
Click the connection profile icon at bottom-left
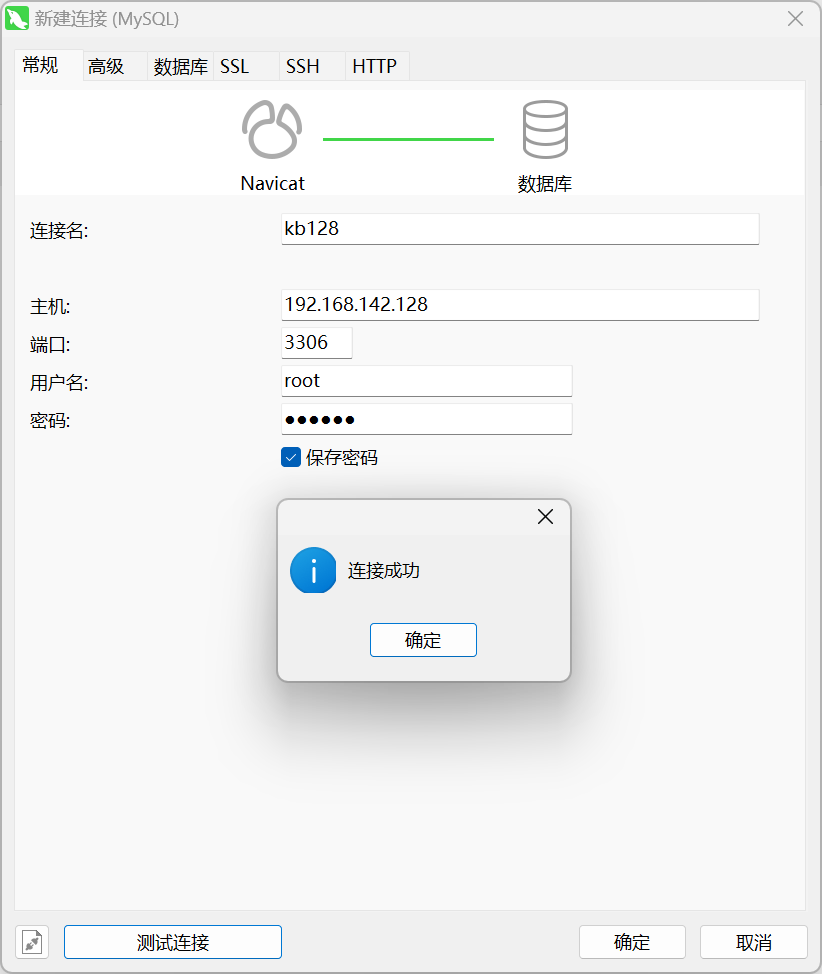click(32, 942)
